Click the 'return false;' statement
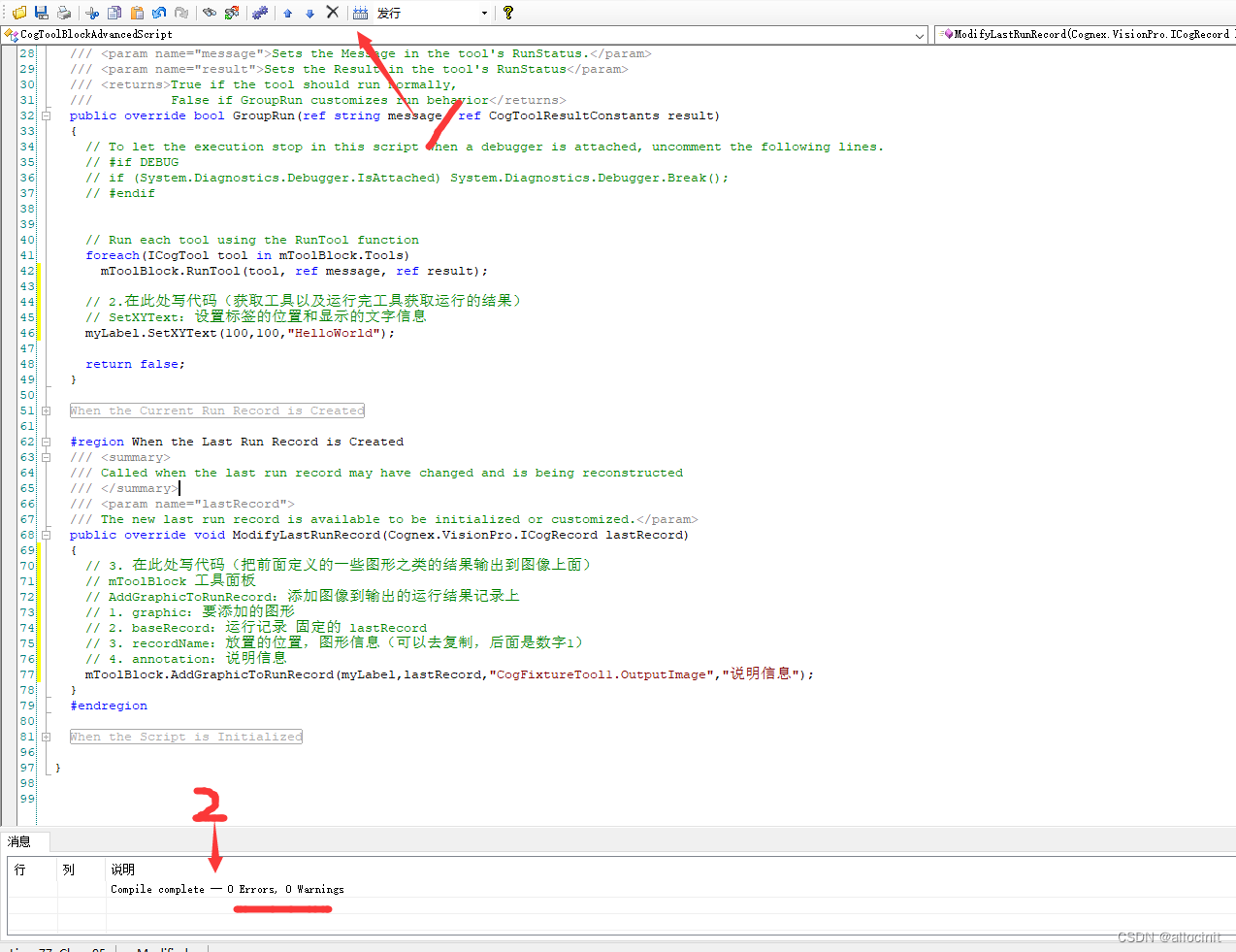 coord(135,364)
